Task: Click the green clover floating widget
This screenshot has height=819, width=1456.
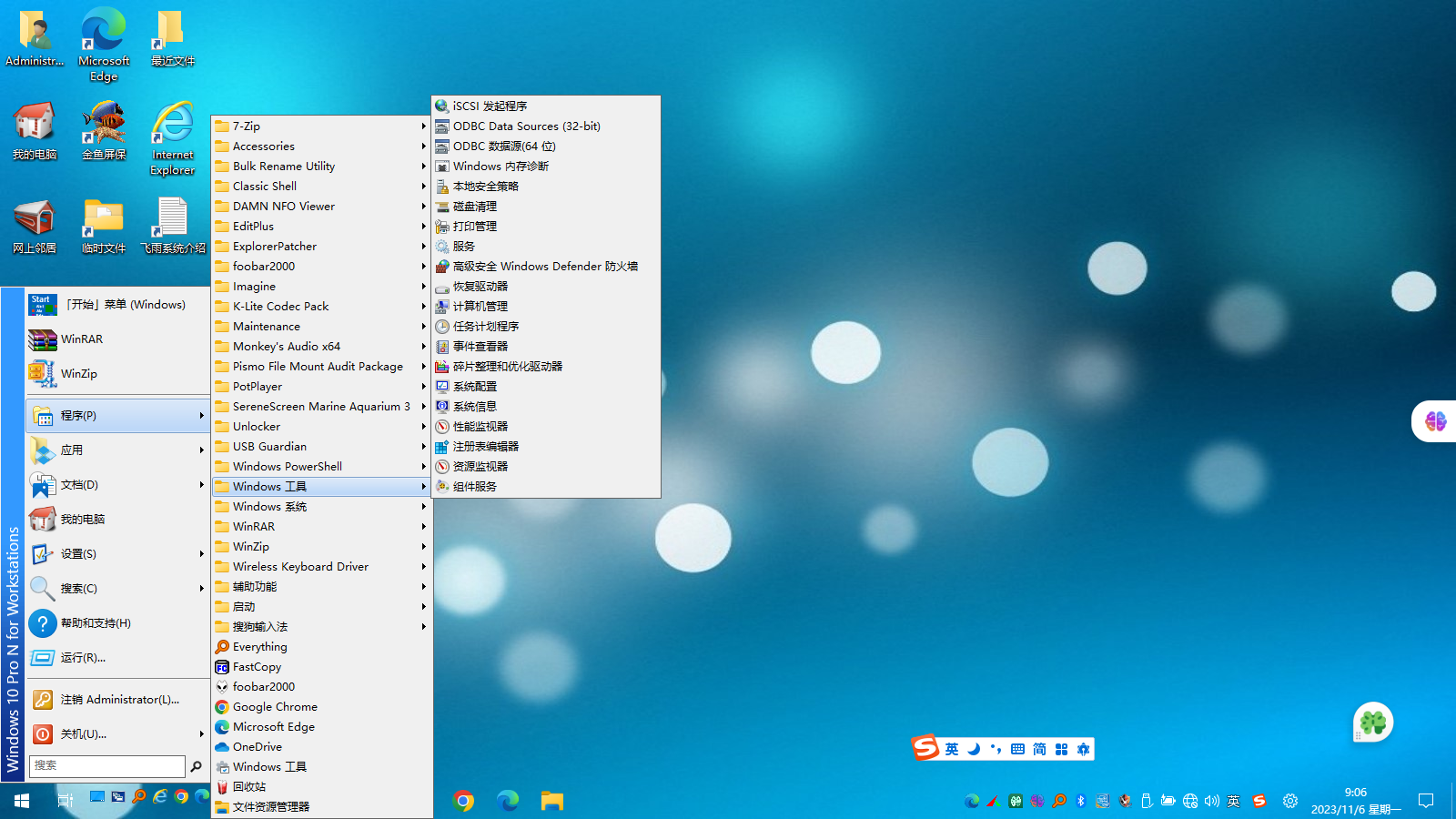Action: click(x=1373, y=723)
